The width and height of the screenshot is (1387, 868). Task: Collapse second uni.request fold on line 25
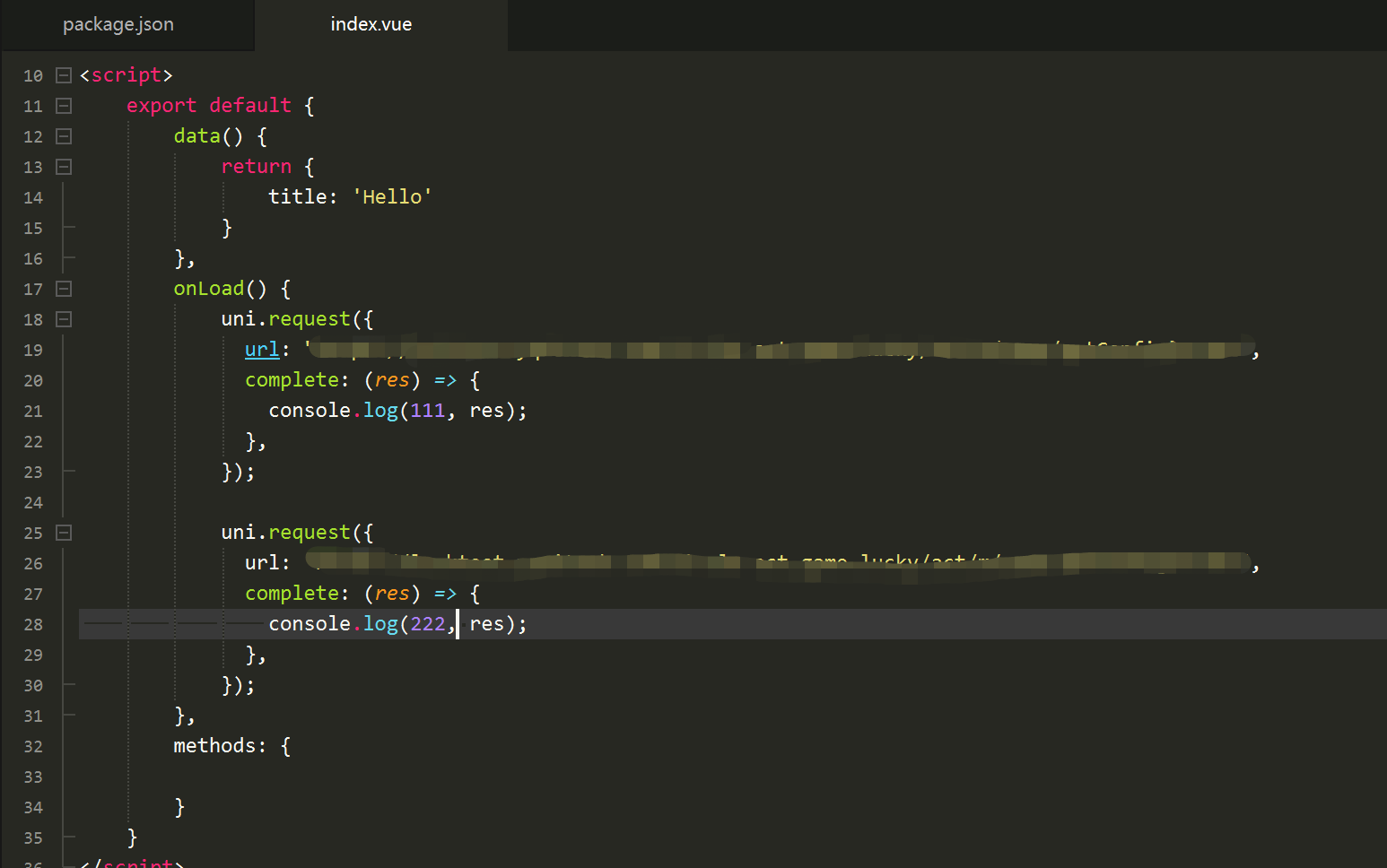pyautogui.click(x=64, y=533)
